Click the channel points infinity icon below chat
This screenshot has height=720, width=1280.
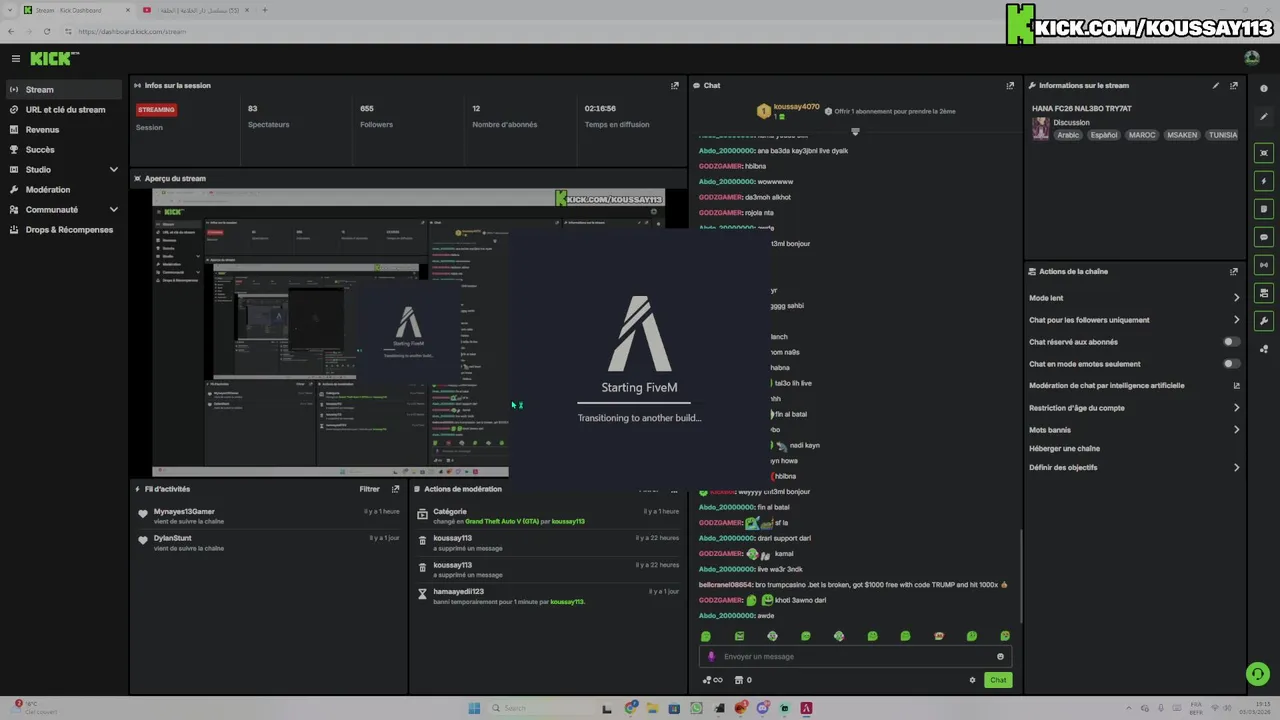pos(713,680)
